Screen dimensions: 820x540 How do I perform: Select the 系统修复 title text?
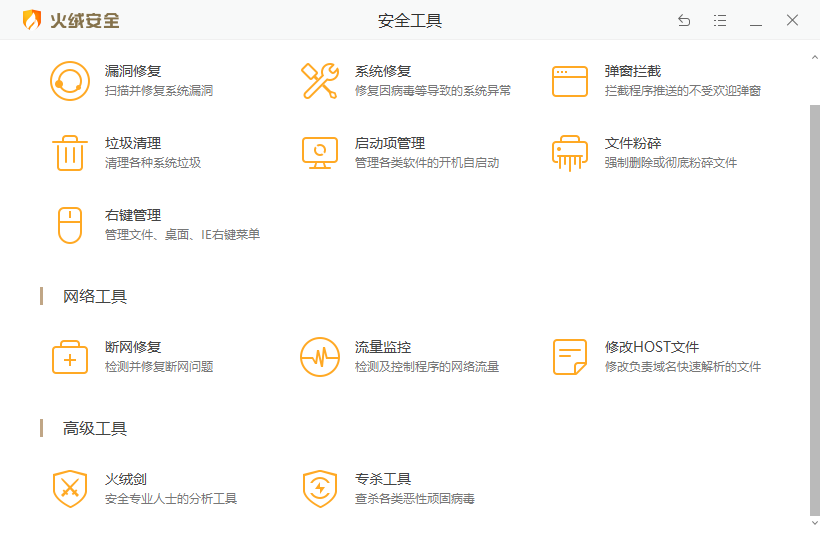pos(383,71)
